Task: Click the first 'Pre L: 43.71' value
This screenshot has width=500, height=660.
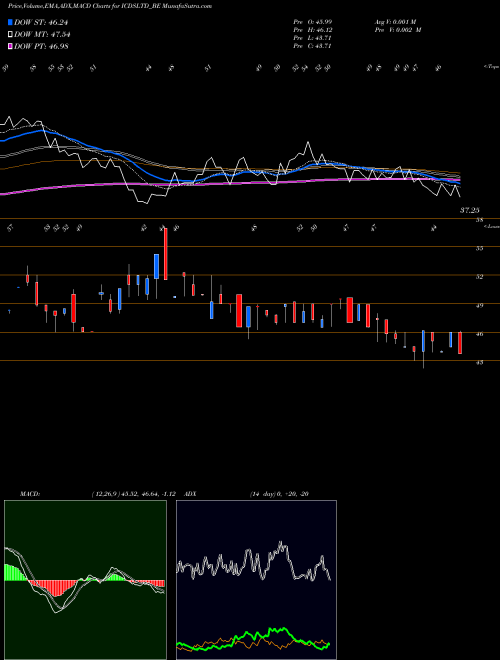Action: click(312, 38)
